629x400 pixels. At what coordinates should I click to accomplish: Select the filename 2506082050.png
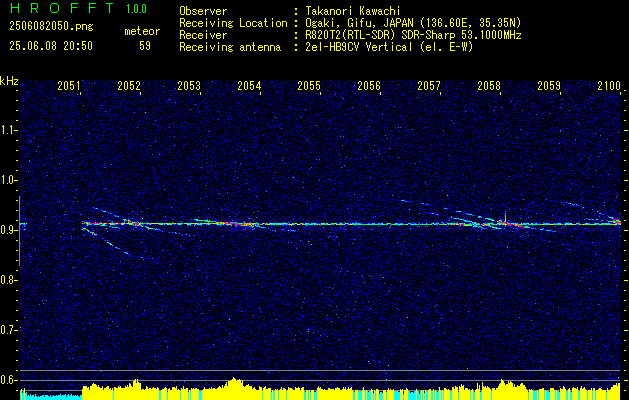[x=51, y=27]
